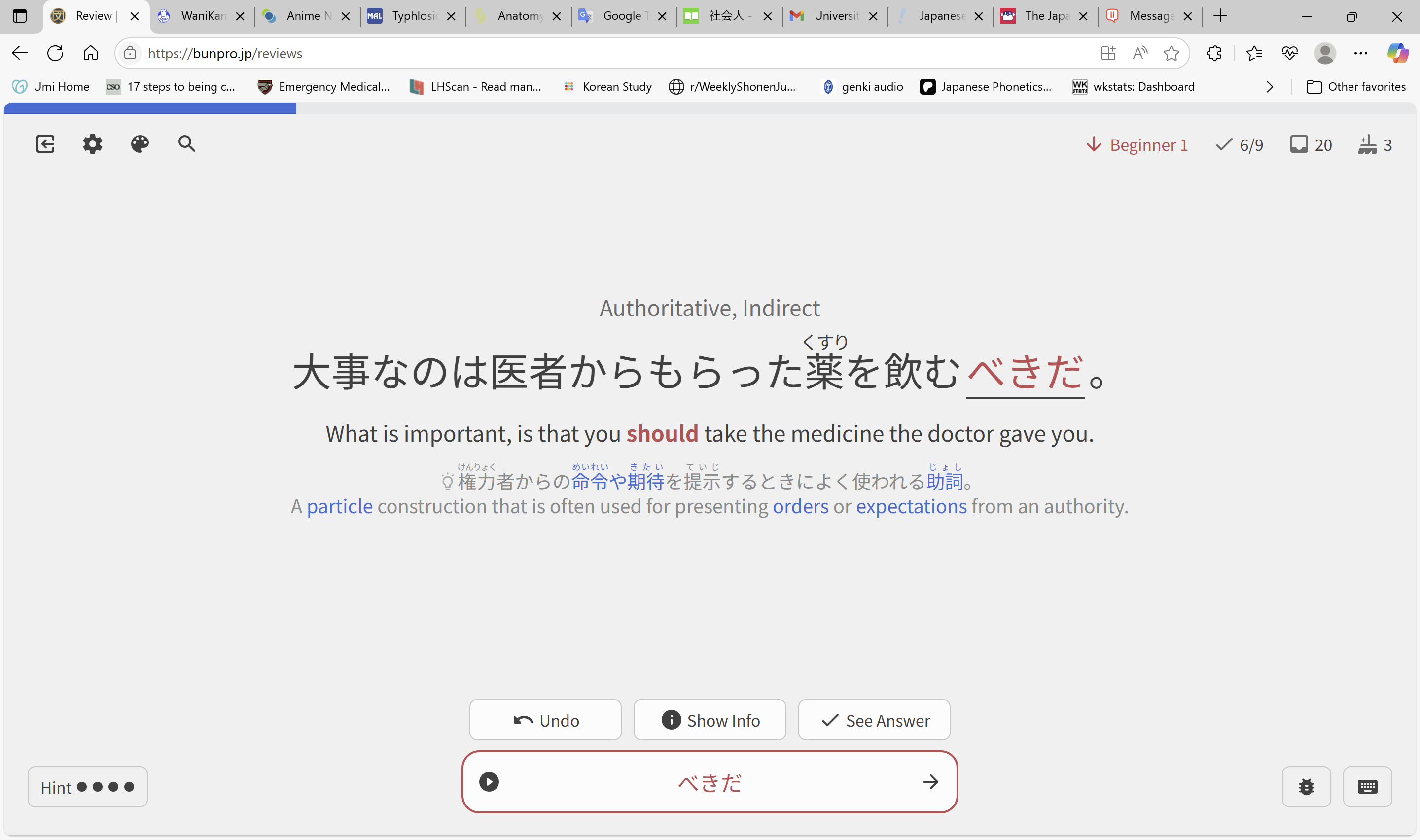This screenshot has width=1420, height=840.
Task: Open the review settings gear
Action: tap(92, 144)
